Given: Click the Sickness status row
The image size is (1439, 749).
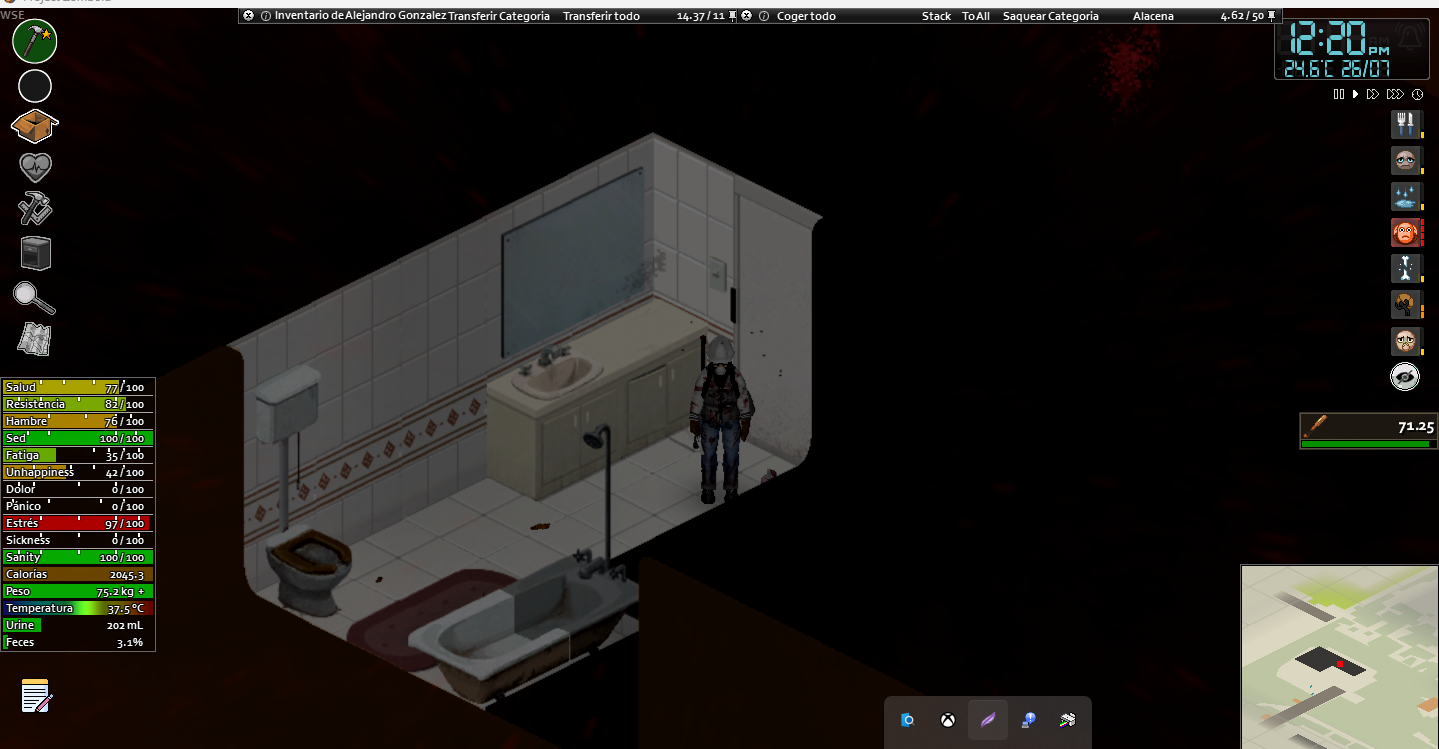Looking at the screenshot, I should click(x=78, y=540).
